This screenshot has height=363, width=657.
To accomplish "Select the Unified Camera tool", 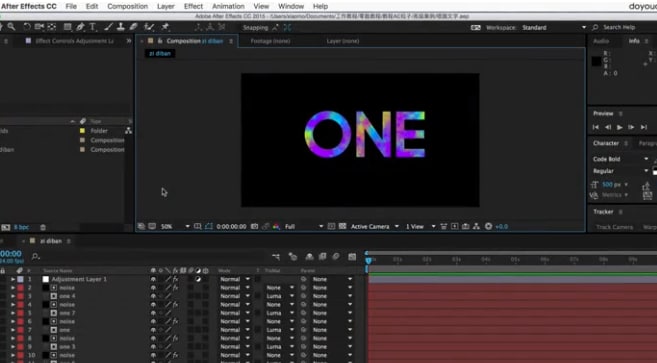I will (x=39, y=27).
